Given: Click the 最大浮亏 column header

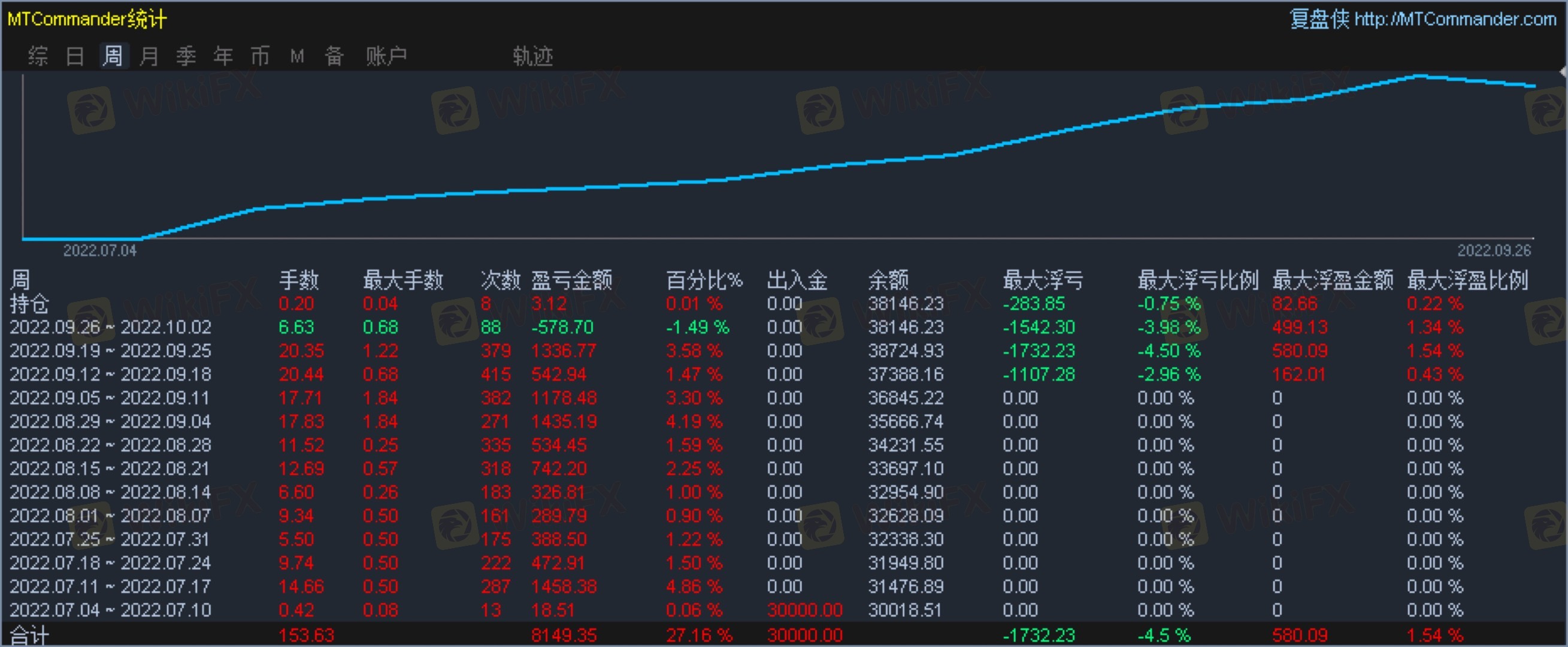Looking at the screenshot, I should 1043,280.
